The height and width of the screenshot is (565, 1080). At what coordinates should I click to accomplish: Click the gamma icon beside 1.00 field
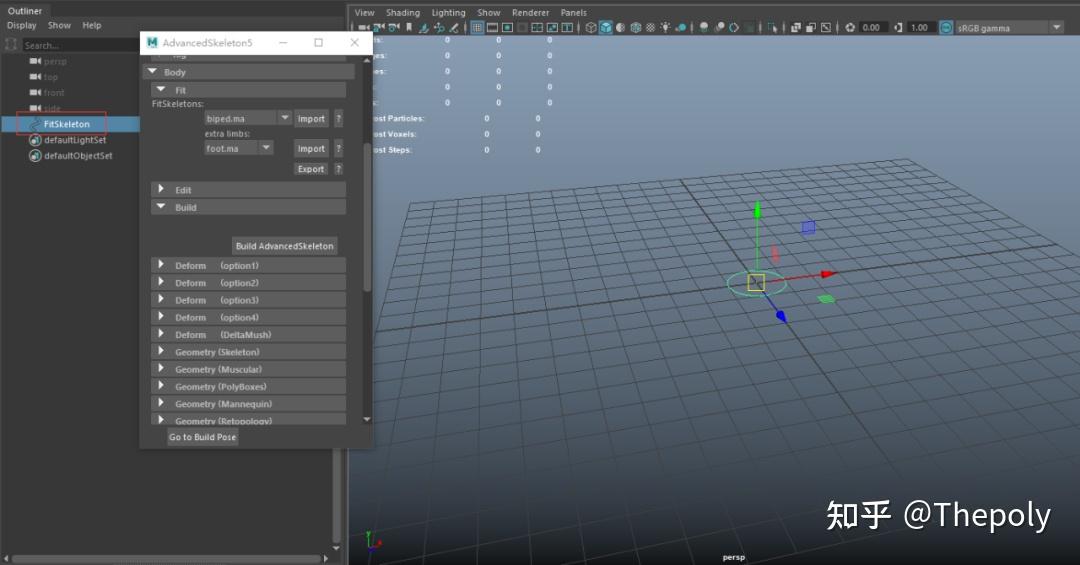coord(898,28)
